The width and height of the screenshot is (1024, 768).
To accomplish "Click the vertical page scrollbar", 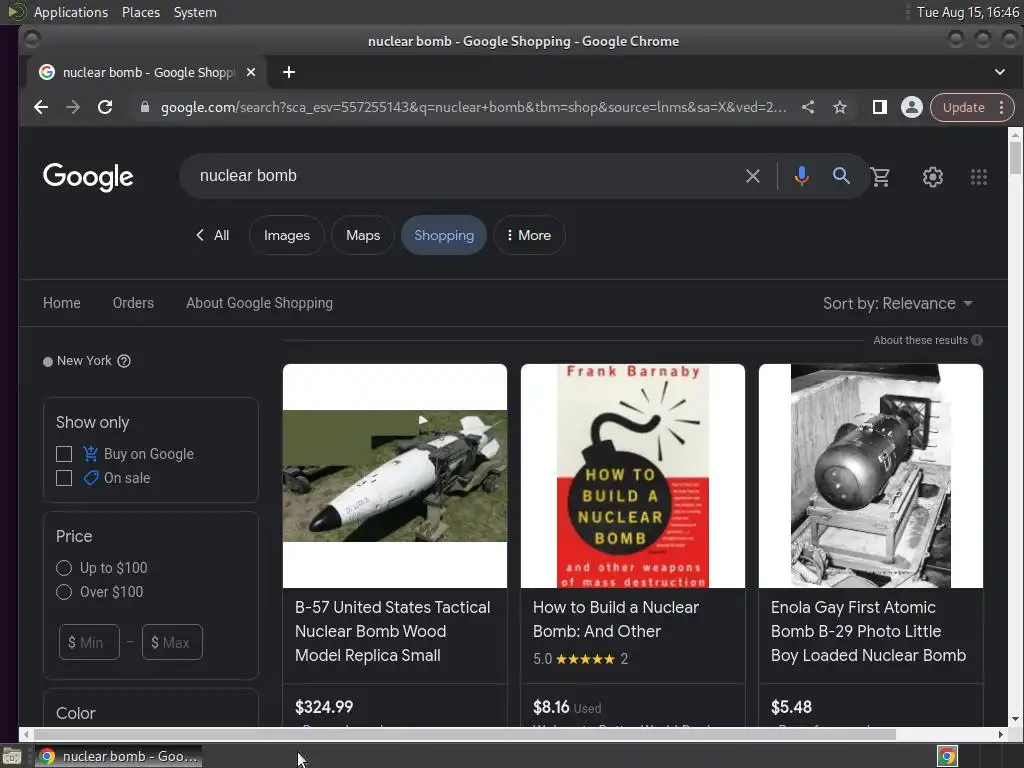I will [x=1015, y=157].
